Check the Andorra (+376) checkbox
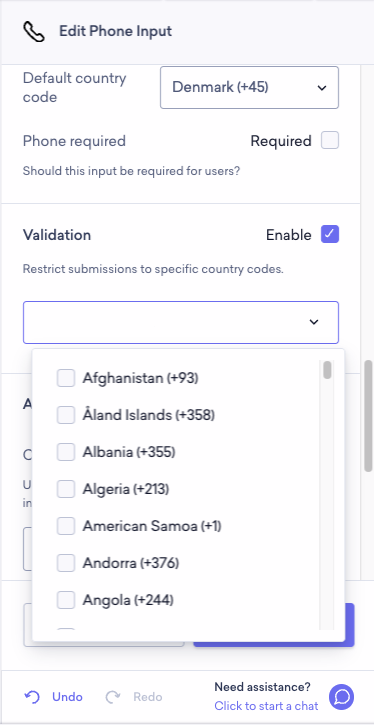Image resolution: width=374 pixels, height=725 pixels. click(66, 563)
